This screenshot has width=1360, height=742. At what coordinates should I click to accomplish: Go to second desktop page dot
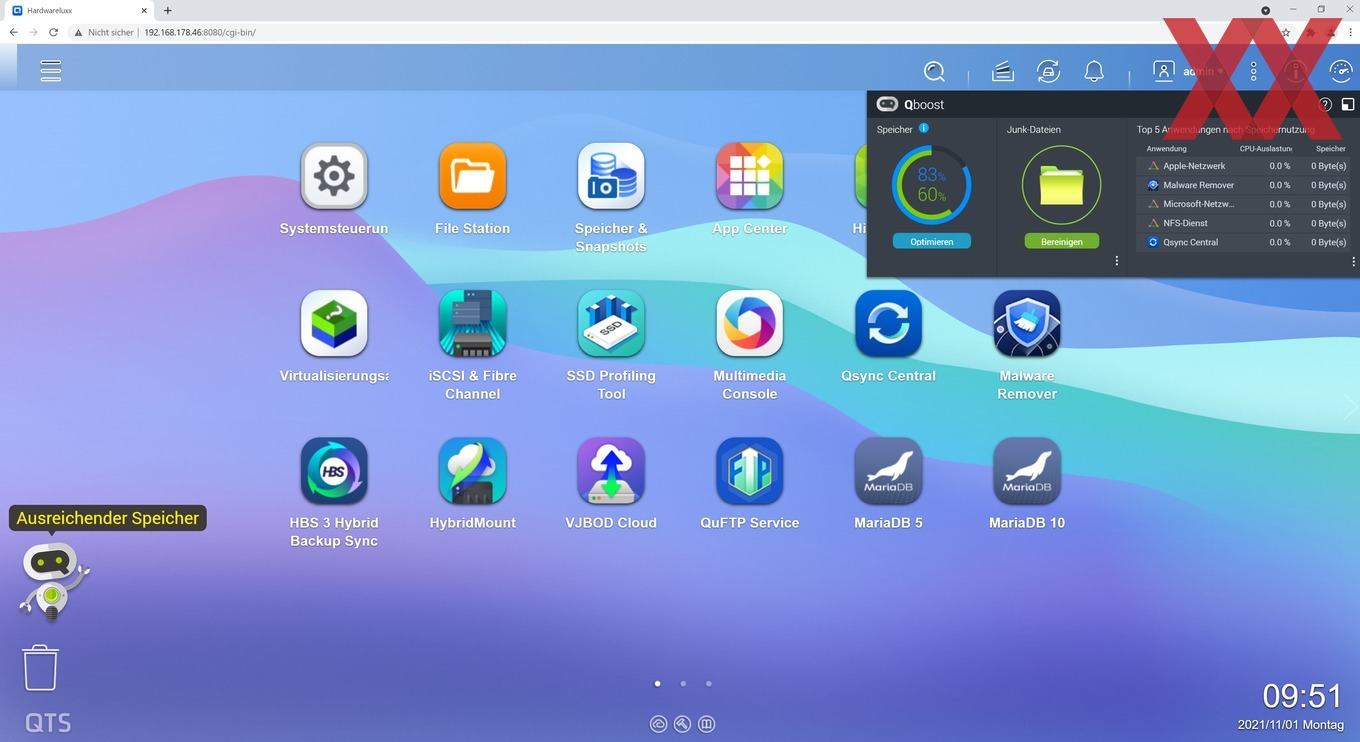point(683,684)
